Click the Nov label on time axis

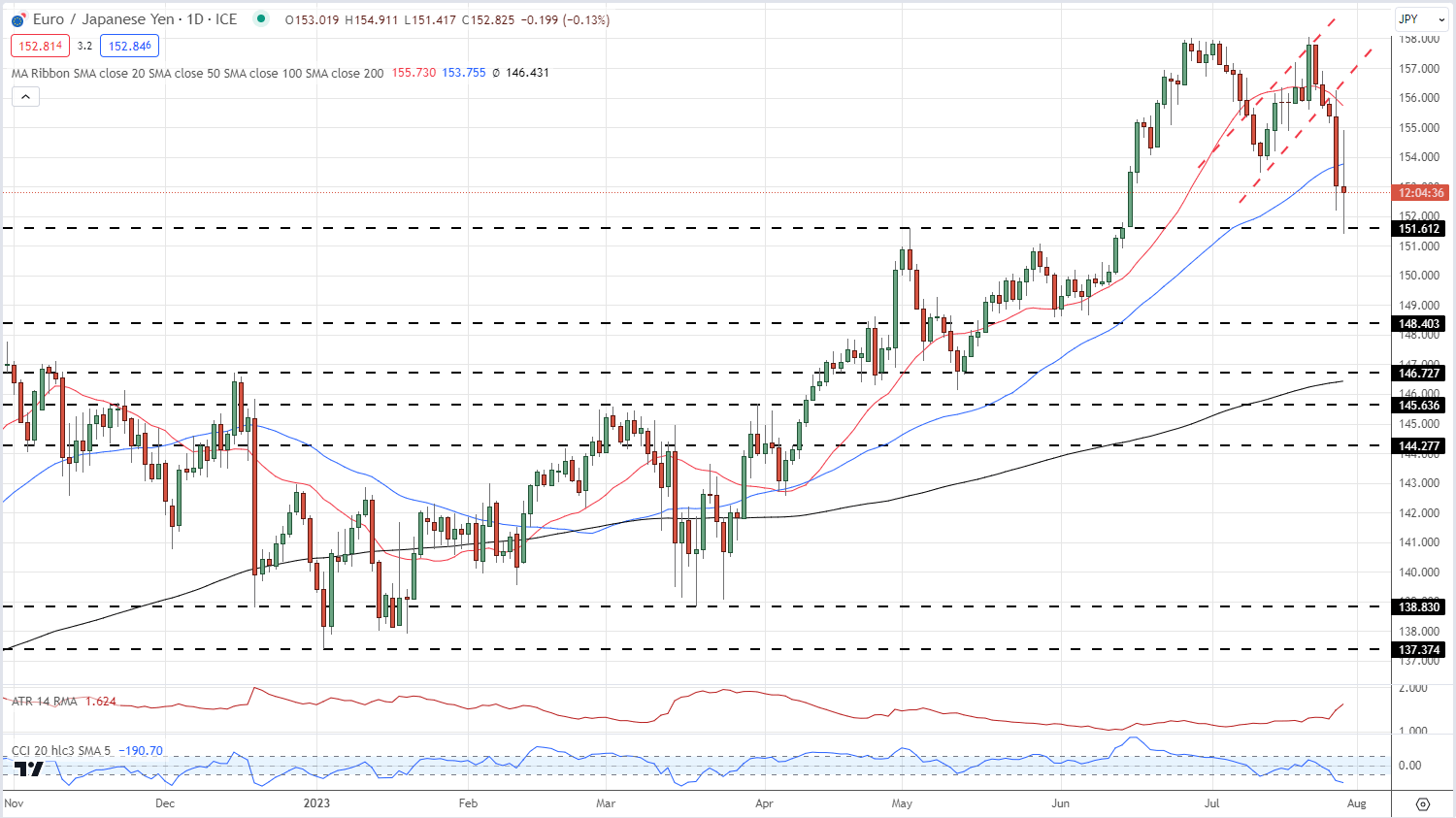[14, 803]
